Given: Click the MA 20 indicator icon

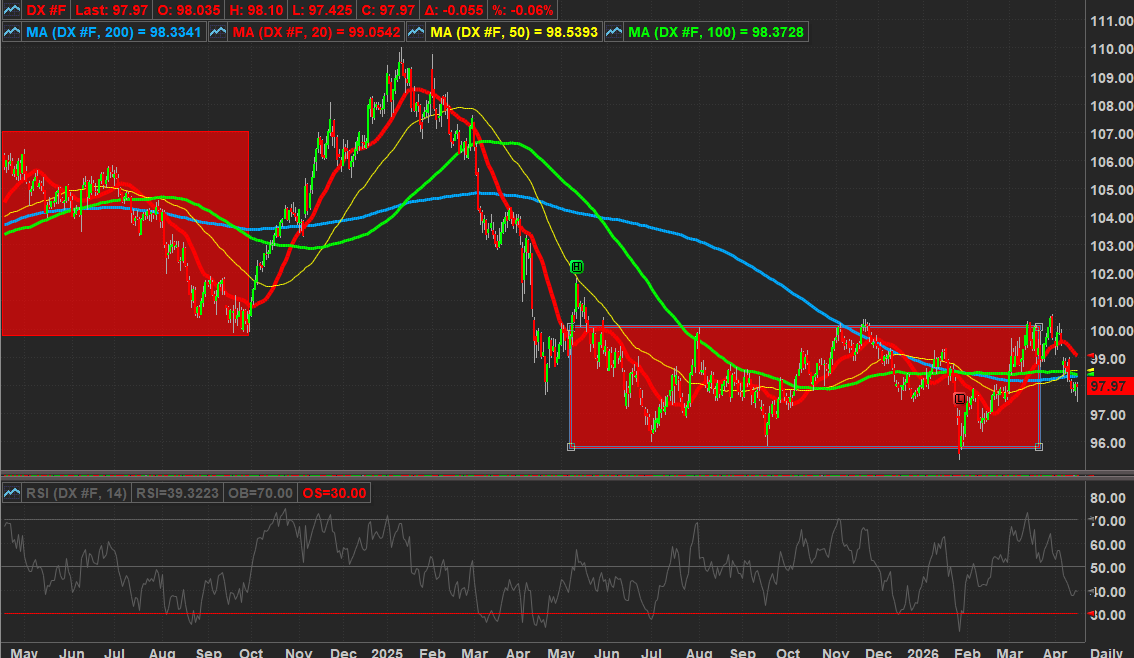Looking at the screenshot, I should tap(219, 32).
